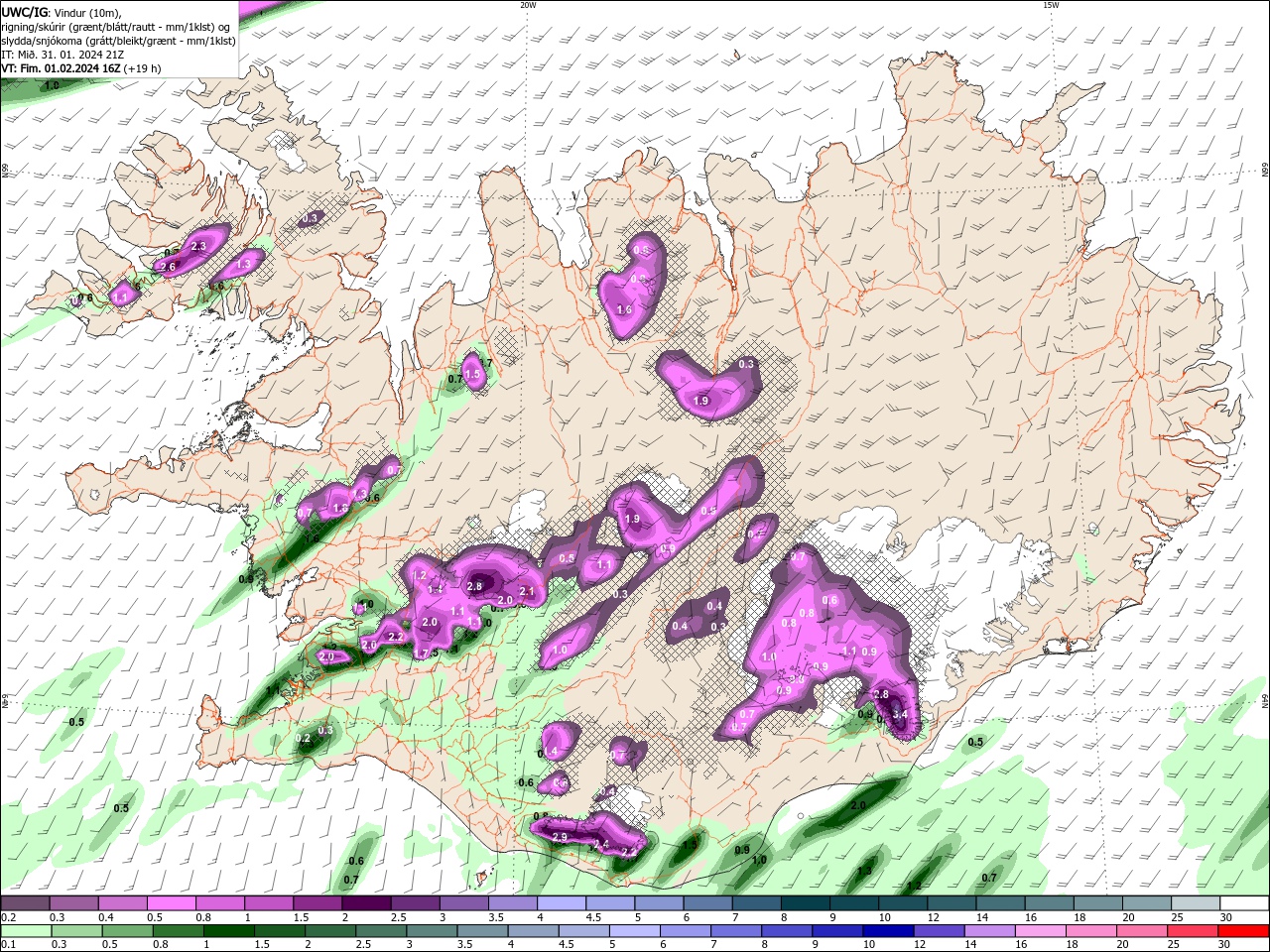Select snow legend swatch between 16 and 18

[1049, 902]
